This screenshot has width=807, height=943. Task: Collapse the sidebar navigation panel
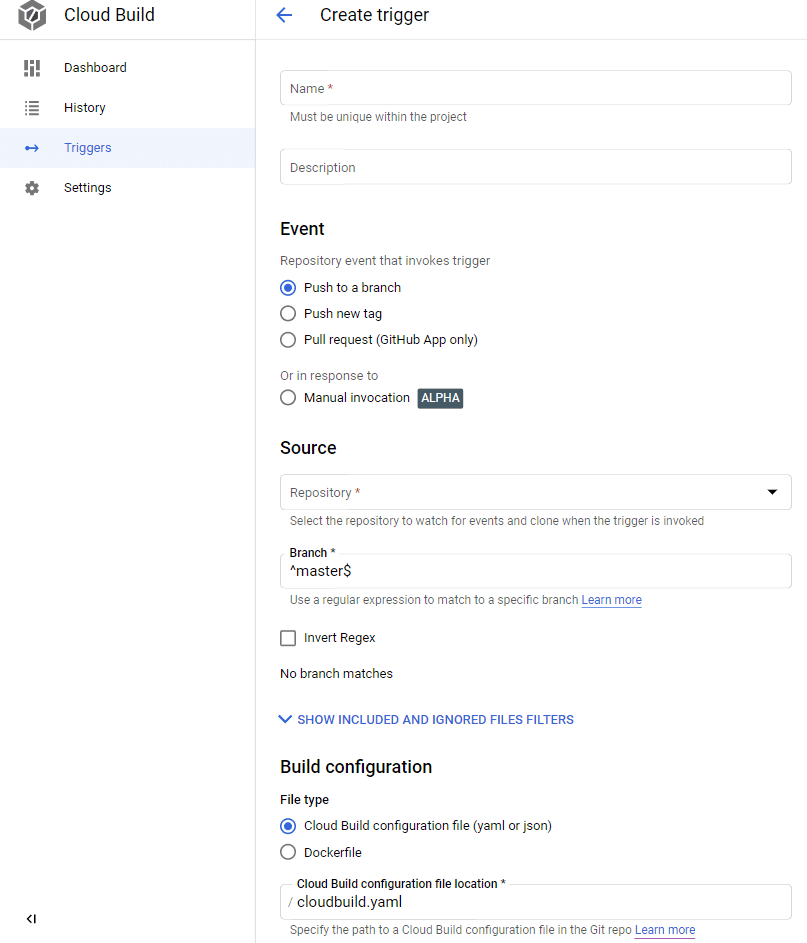[x=32, y=919]
